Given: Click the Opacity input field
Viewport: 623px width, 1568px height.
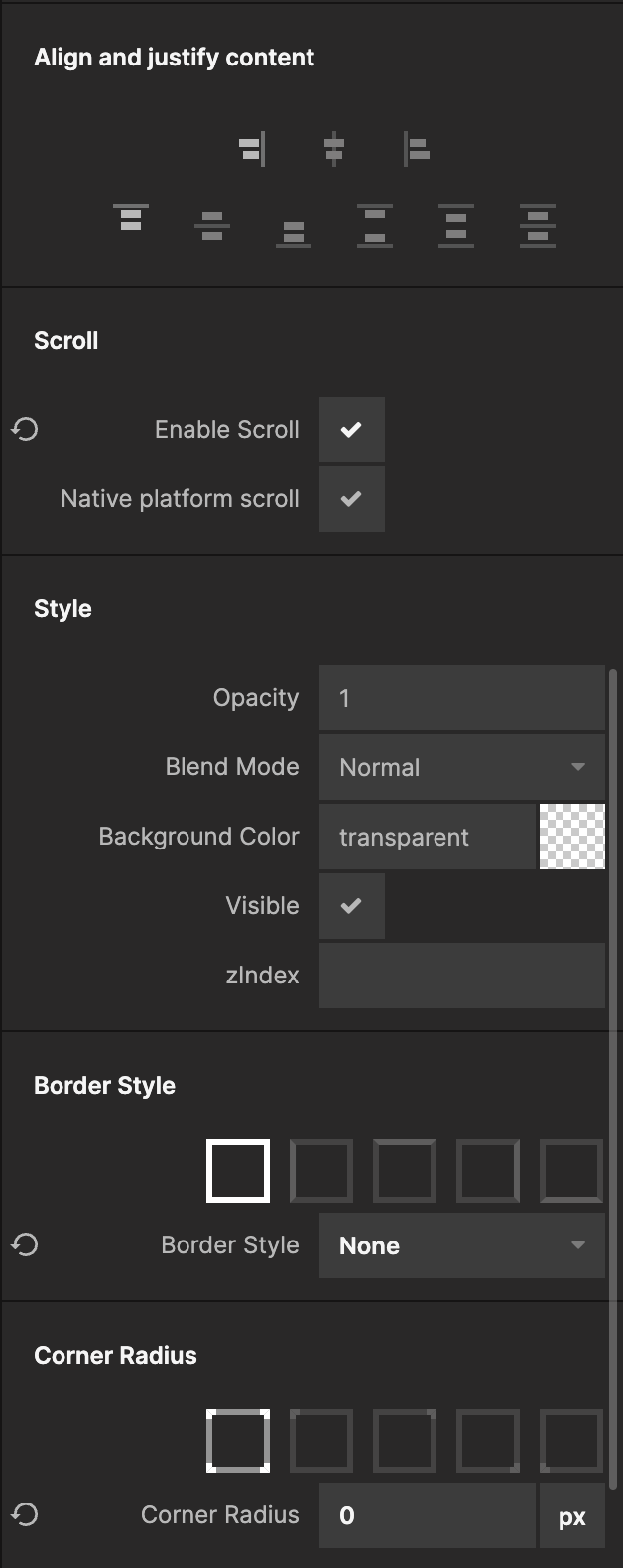Looking at the screenshot, I should 461,698.
